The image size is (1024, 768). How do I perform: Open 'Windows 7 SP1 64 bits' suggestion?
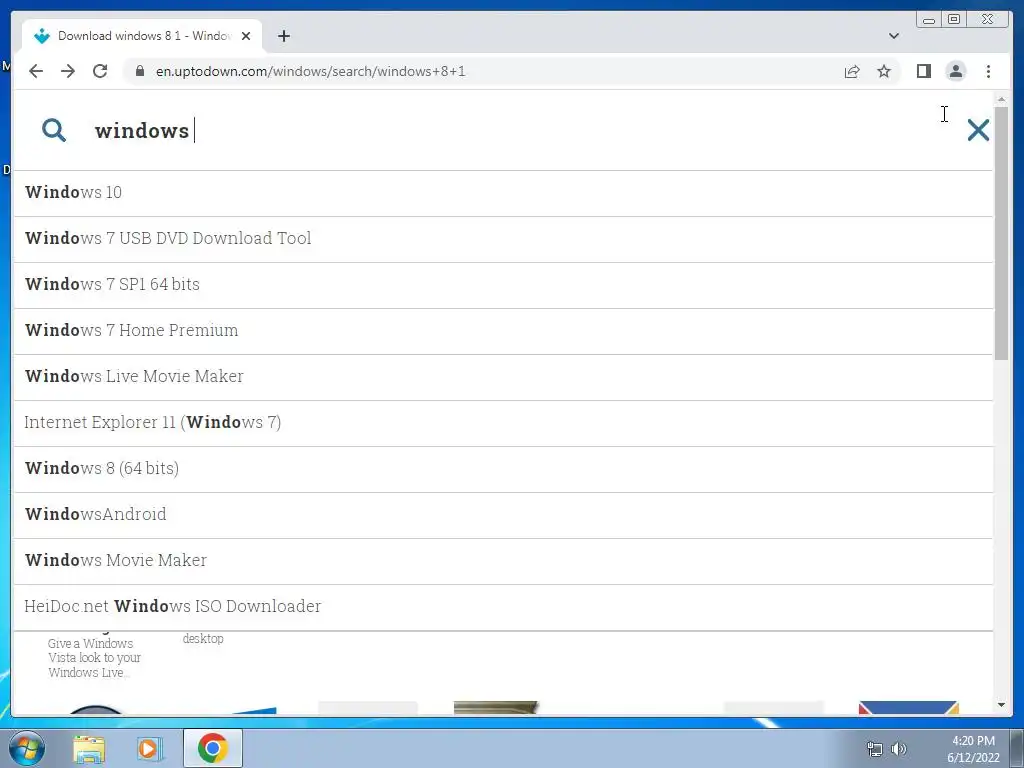pyautogui.click(x=503, y=285)
